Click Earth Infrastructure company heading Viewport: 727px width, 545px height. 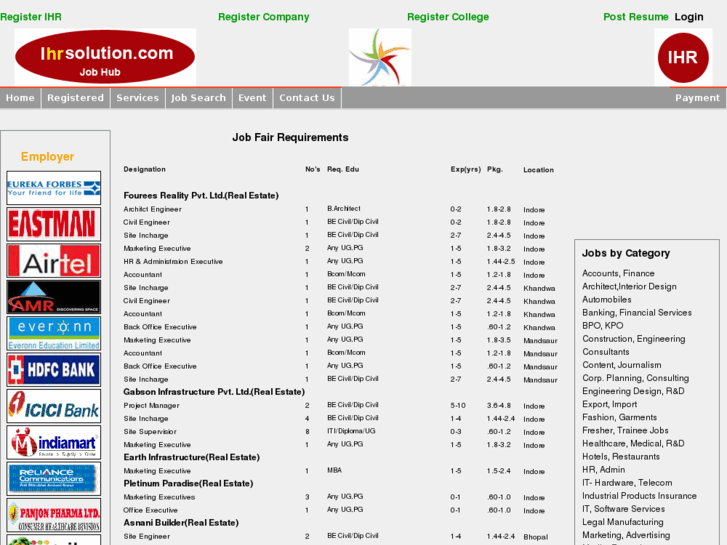click(x=191, y=457)
